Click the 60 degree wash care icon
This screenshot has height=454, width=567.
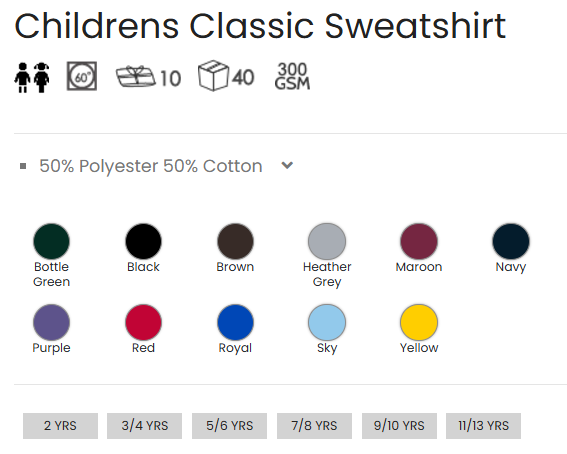point(82,76)
